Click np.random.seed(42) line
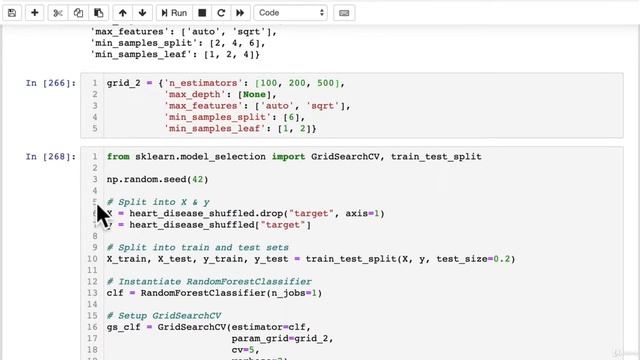 pos(158,180)
